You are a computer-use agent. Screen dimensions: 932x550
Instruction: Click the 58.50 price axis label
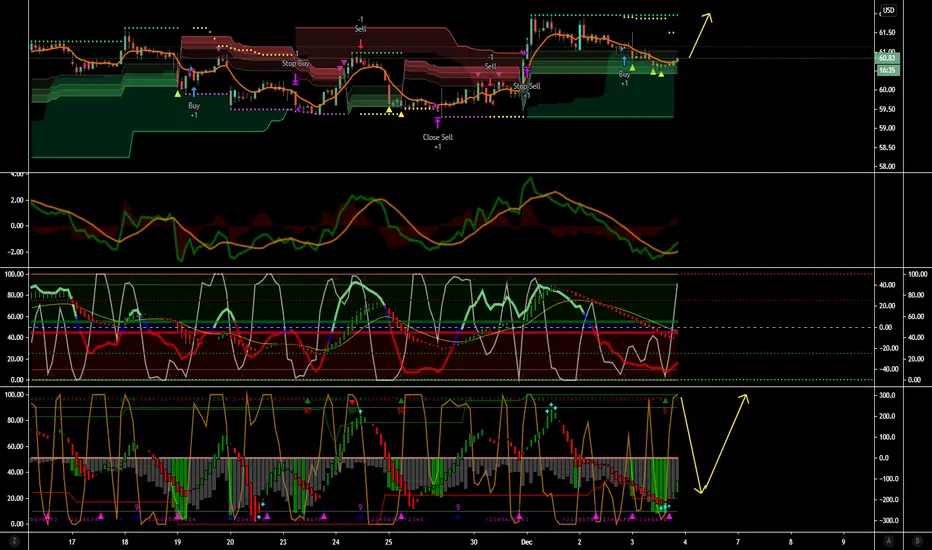887,147
